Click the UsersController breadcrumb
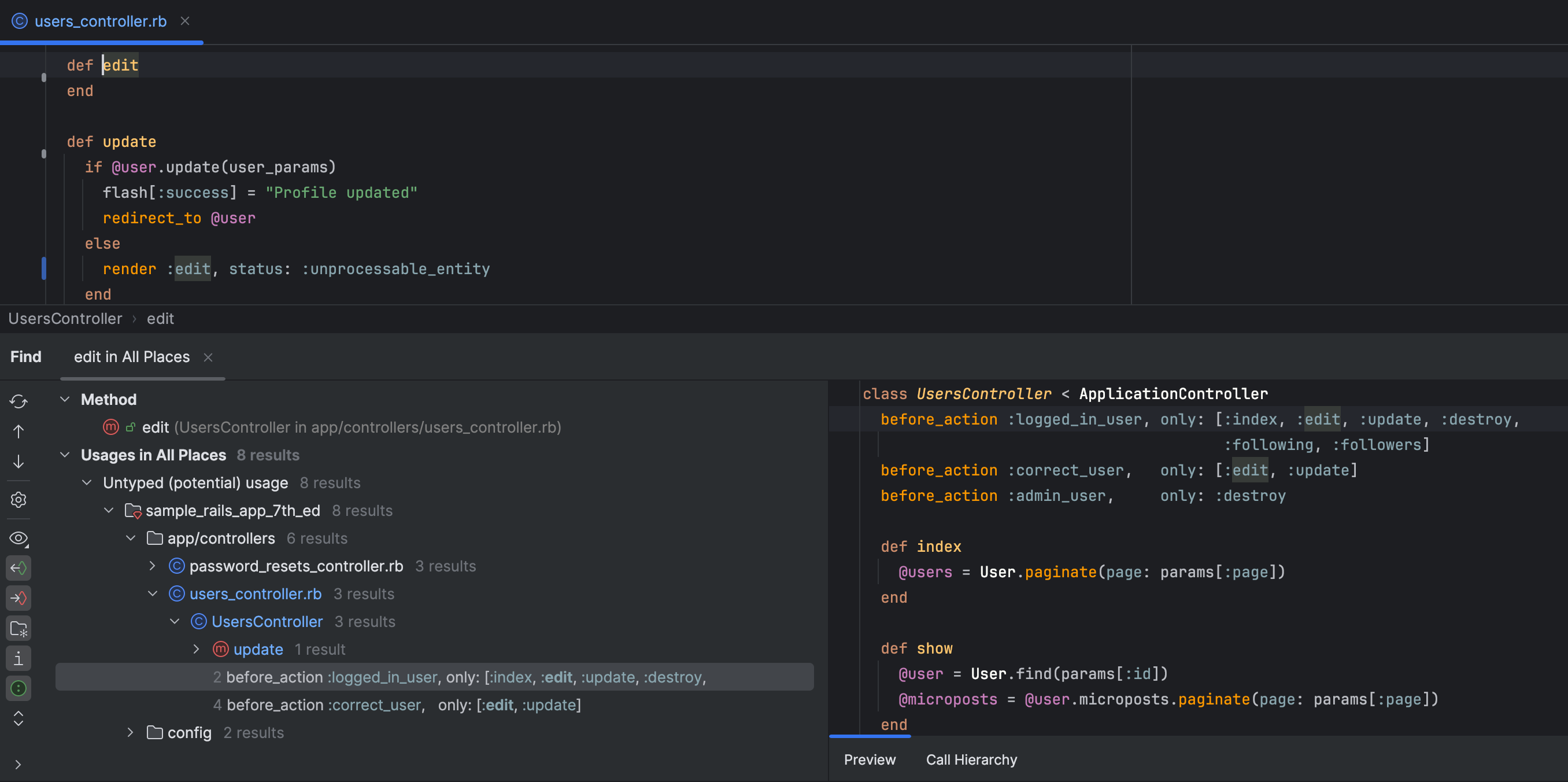This screenshot has height=782, width=1568. tap(65, 318)
